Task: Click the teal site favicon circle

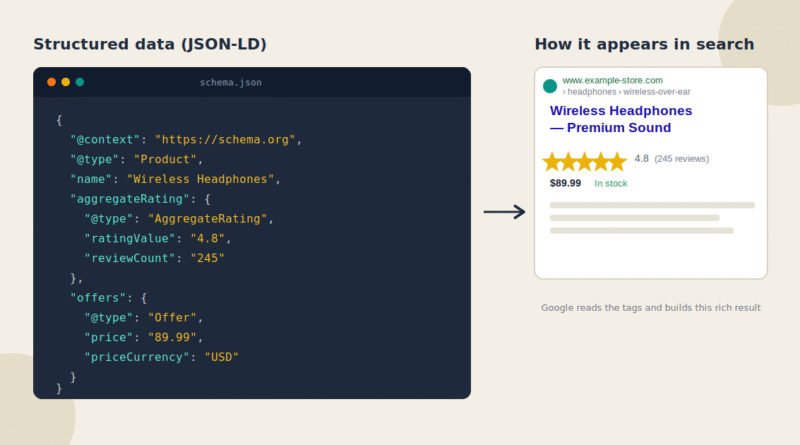Action: 550,86
